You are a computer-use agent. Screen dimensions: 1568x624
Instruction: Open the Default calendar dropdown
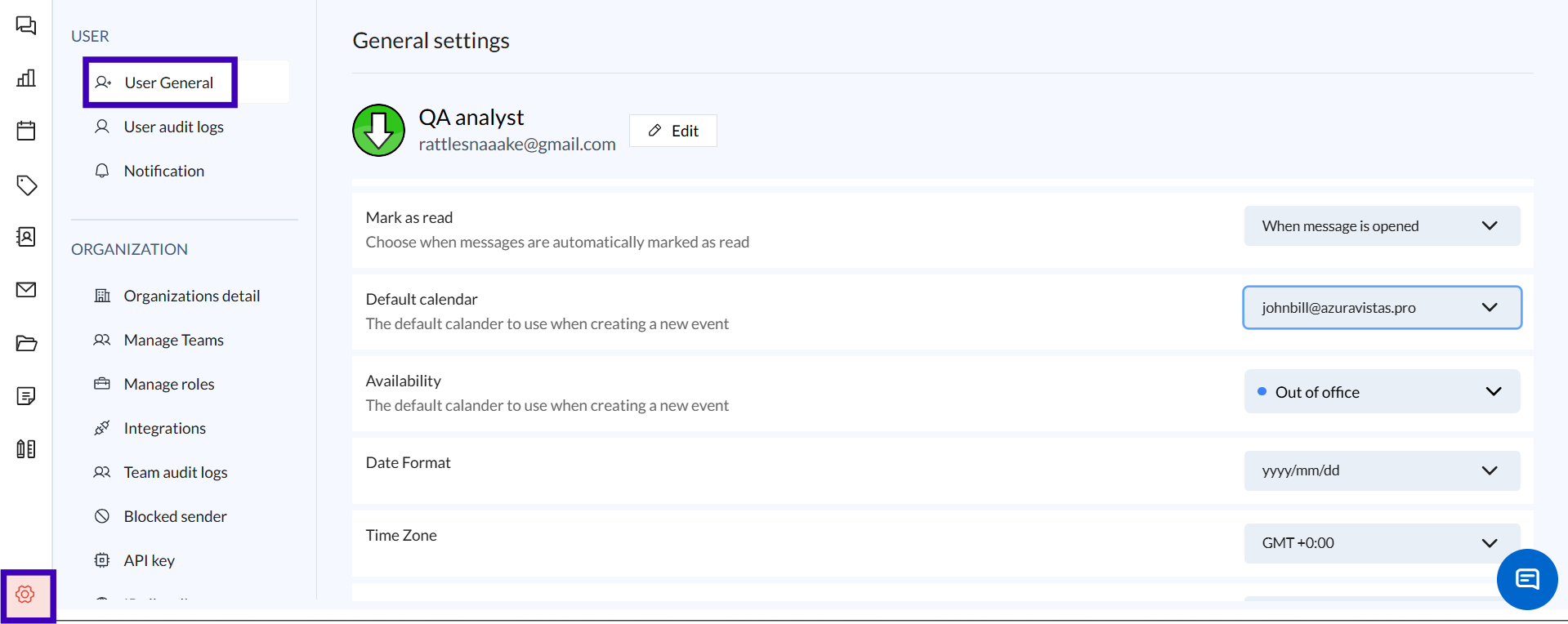click(1381, 308)
